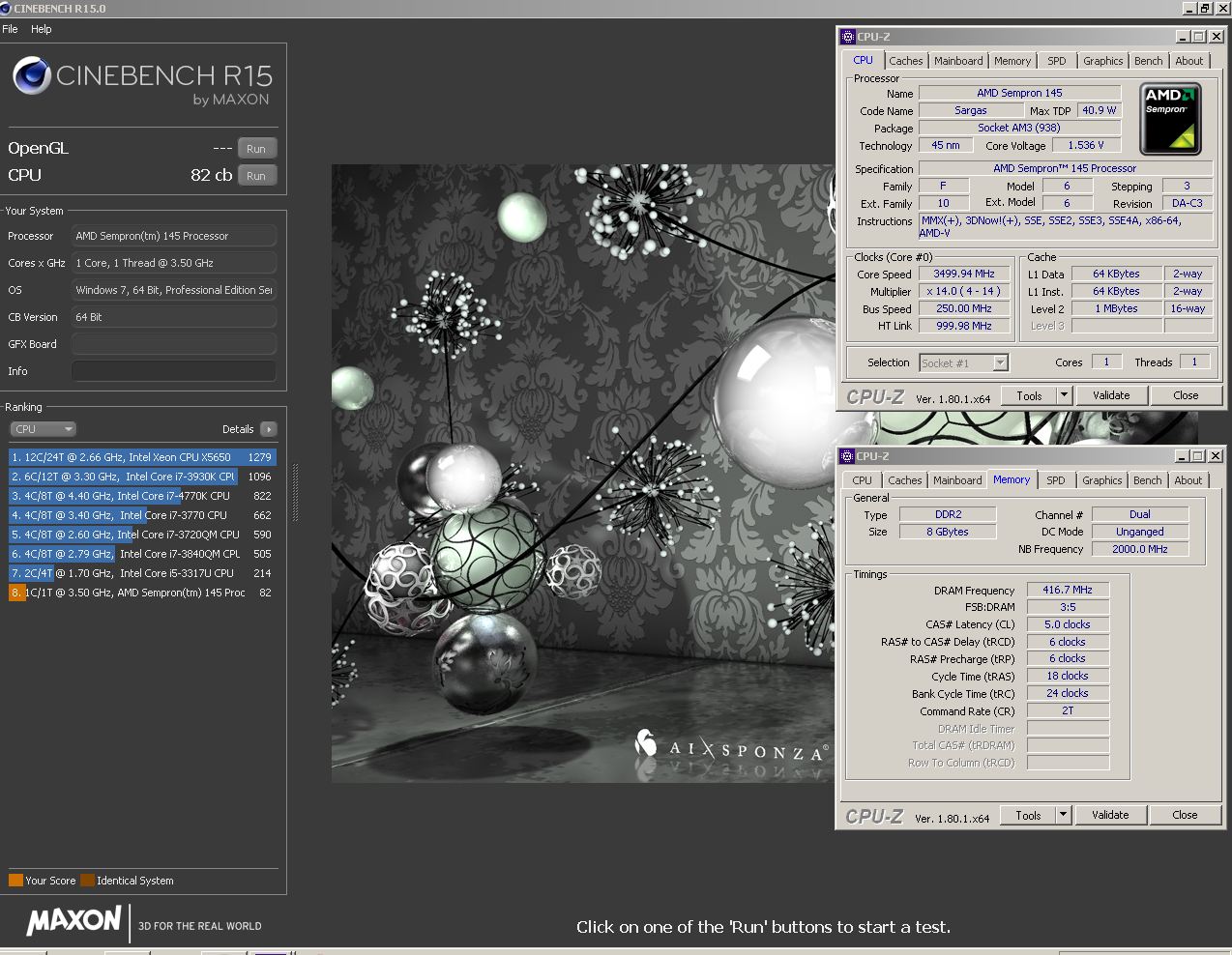The width and height of the screenshot is (1232, 955).
Task: Select ranking entry Intel Core i7-3720QM
Action: (142, 535)
